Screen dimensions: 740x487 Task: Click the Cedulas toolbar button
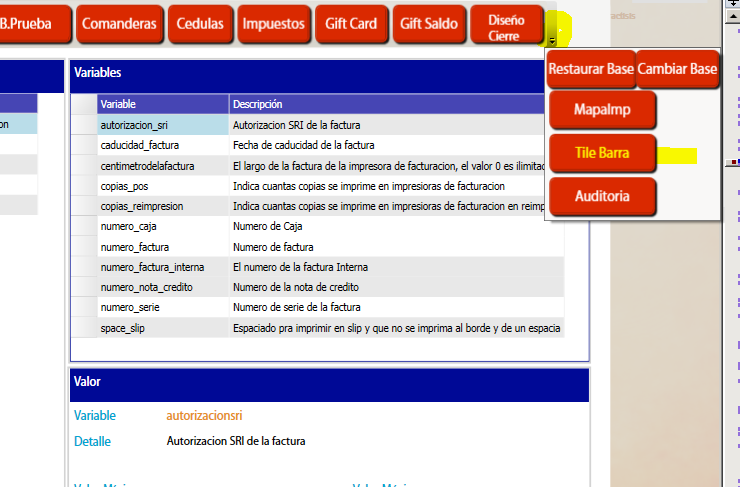coord(200,24)
